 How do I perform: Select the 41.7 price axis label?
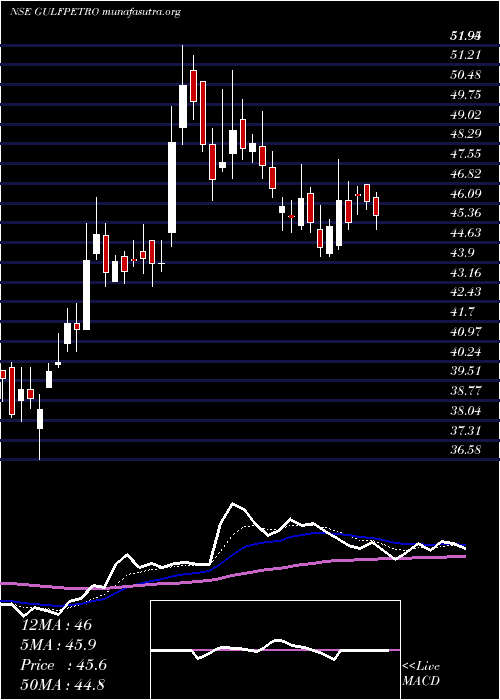[x=462, y=312]
